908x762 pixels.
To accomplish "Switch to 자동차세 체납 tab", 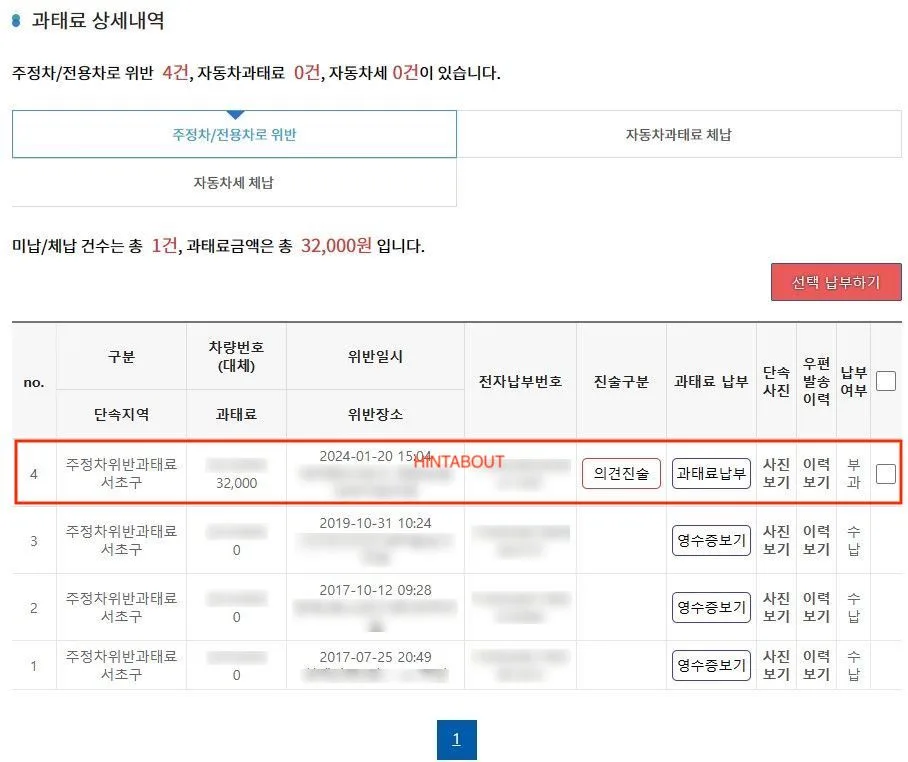I will point(233,182).
